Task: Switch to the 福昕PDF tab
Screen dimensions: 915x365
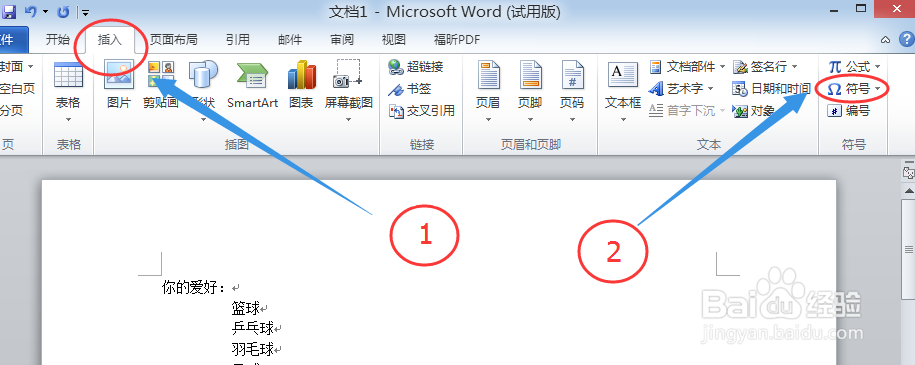Action: 457,39
